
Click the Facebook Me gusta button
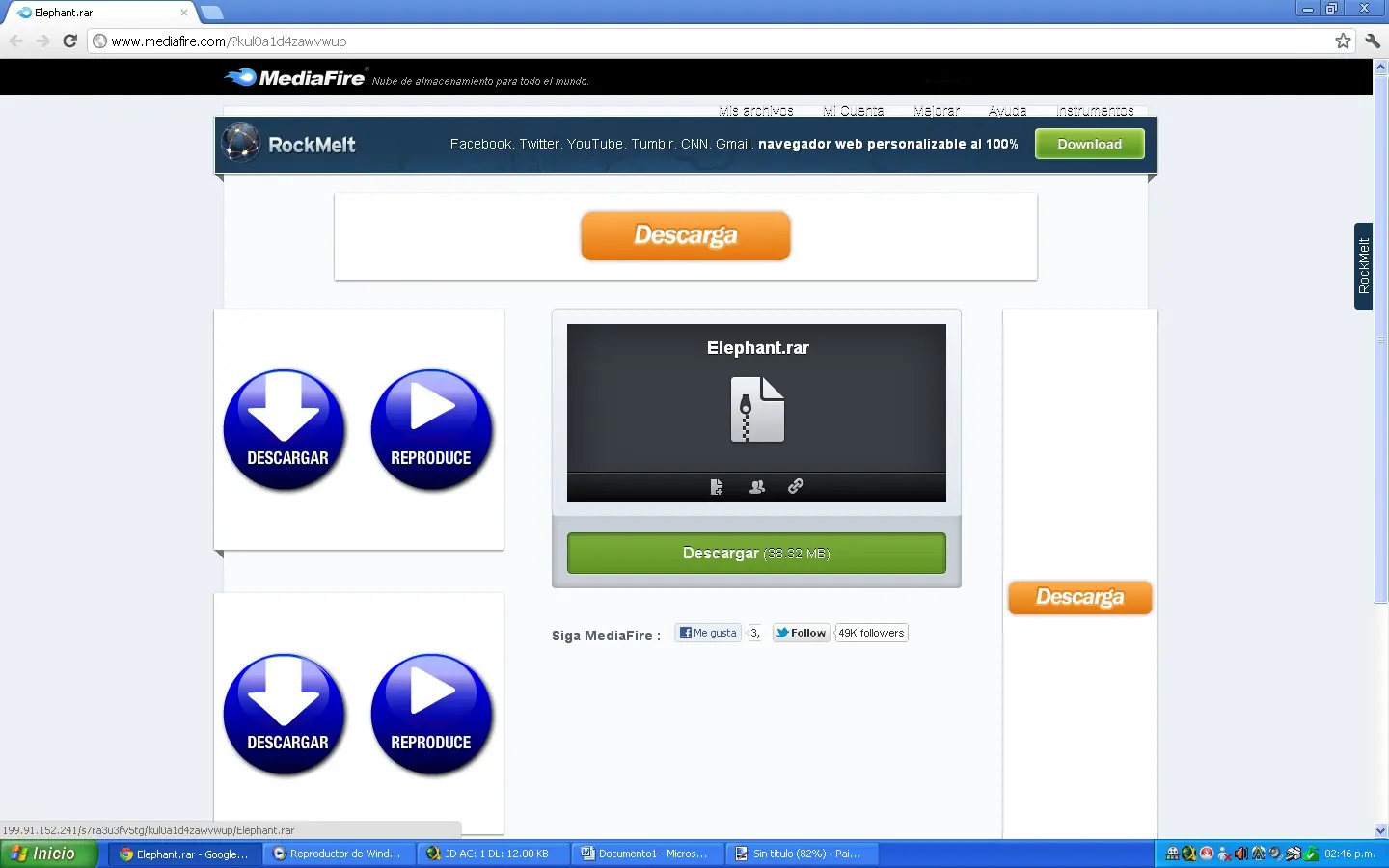pos(708,633)
